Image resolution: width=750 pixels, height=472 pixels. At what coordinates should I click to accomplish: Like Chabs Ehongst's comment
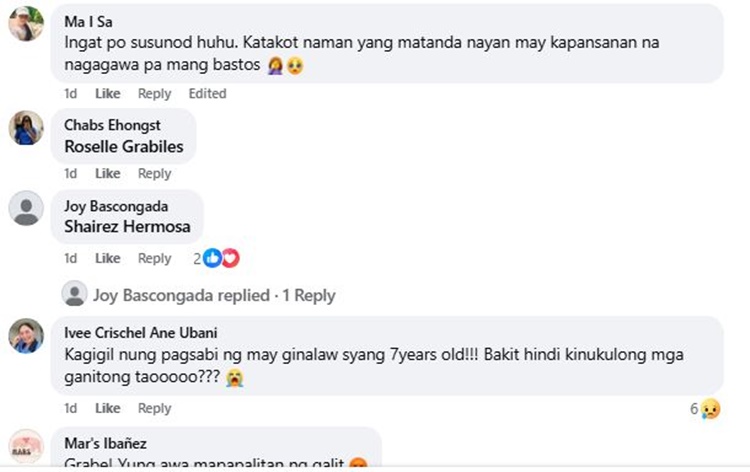click(x=107, y=173)
